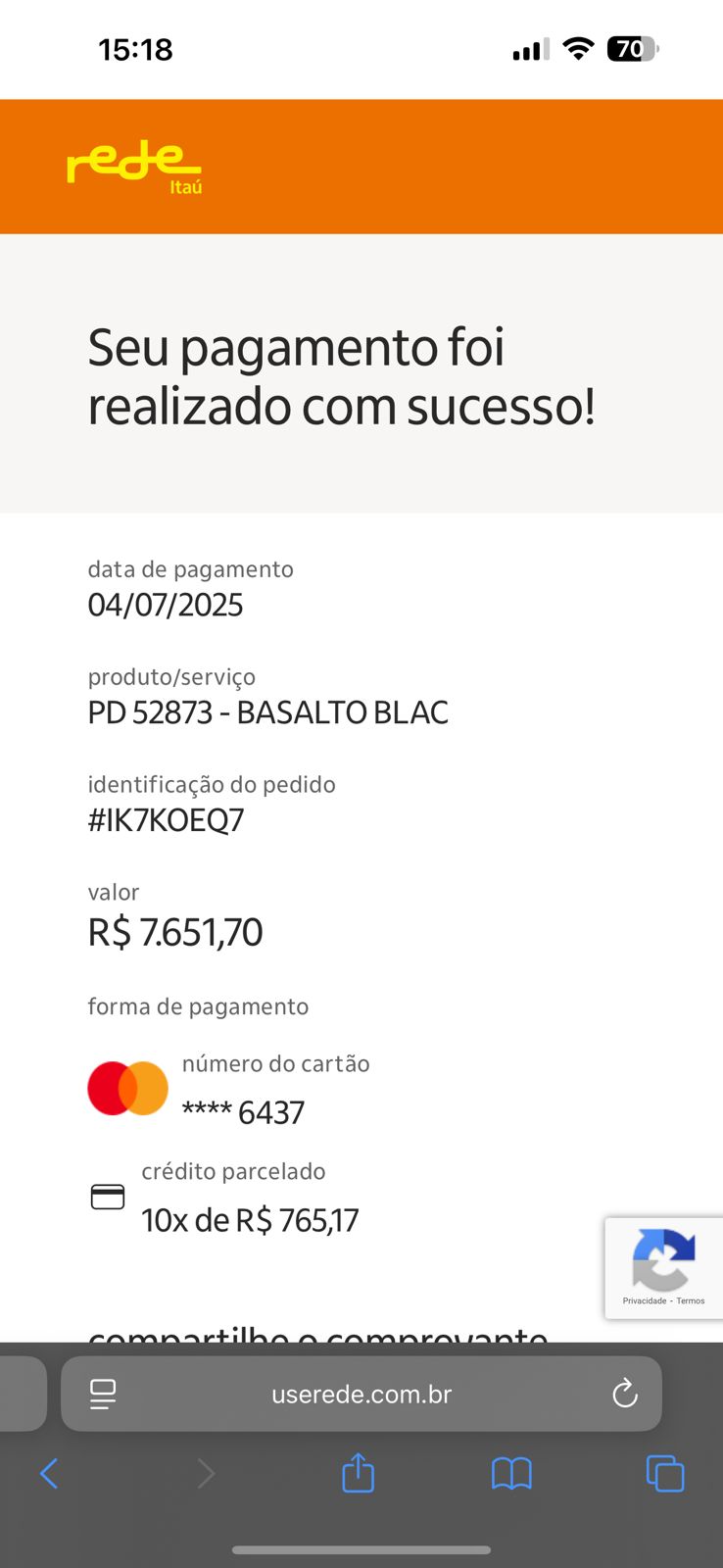Viewport: 723px width, 1568px height.
Task: Click the reCAPTCHA badge
Action: (664, 1260)
